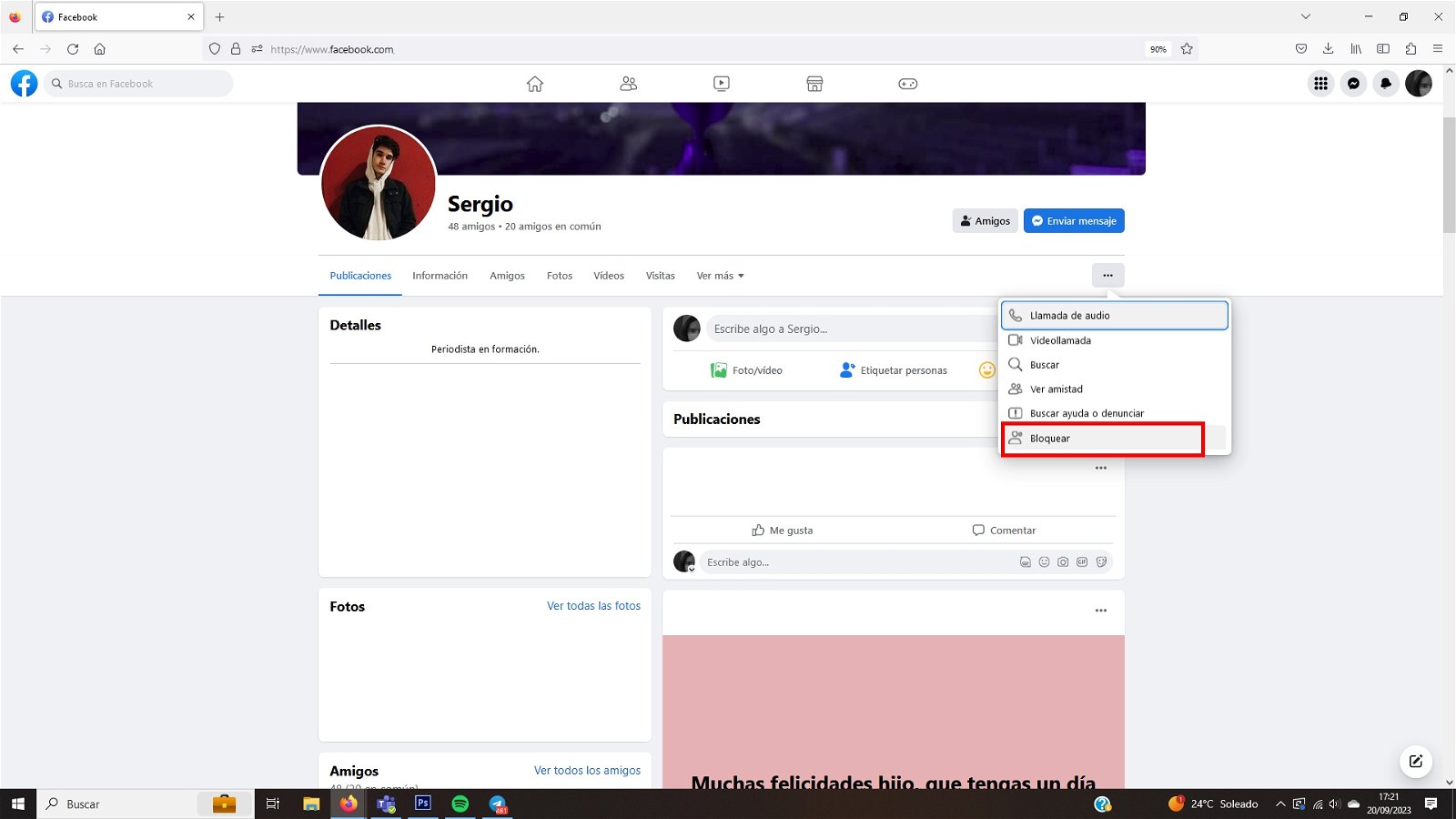
Task: Open Firefox downloads panel
Action: click(1328, 49)
